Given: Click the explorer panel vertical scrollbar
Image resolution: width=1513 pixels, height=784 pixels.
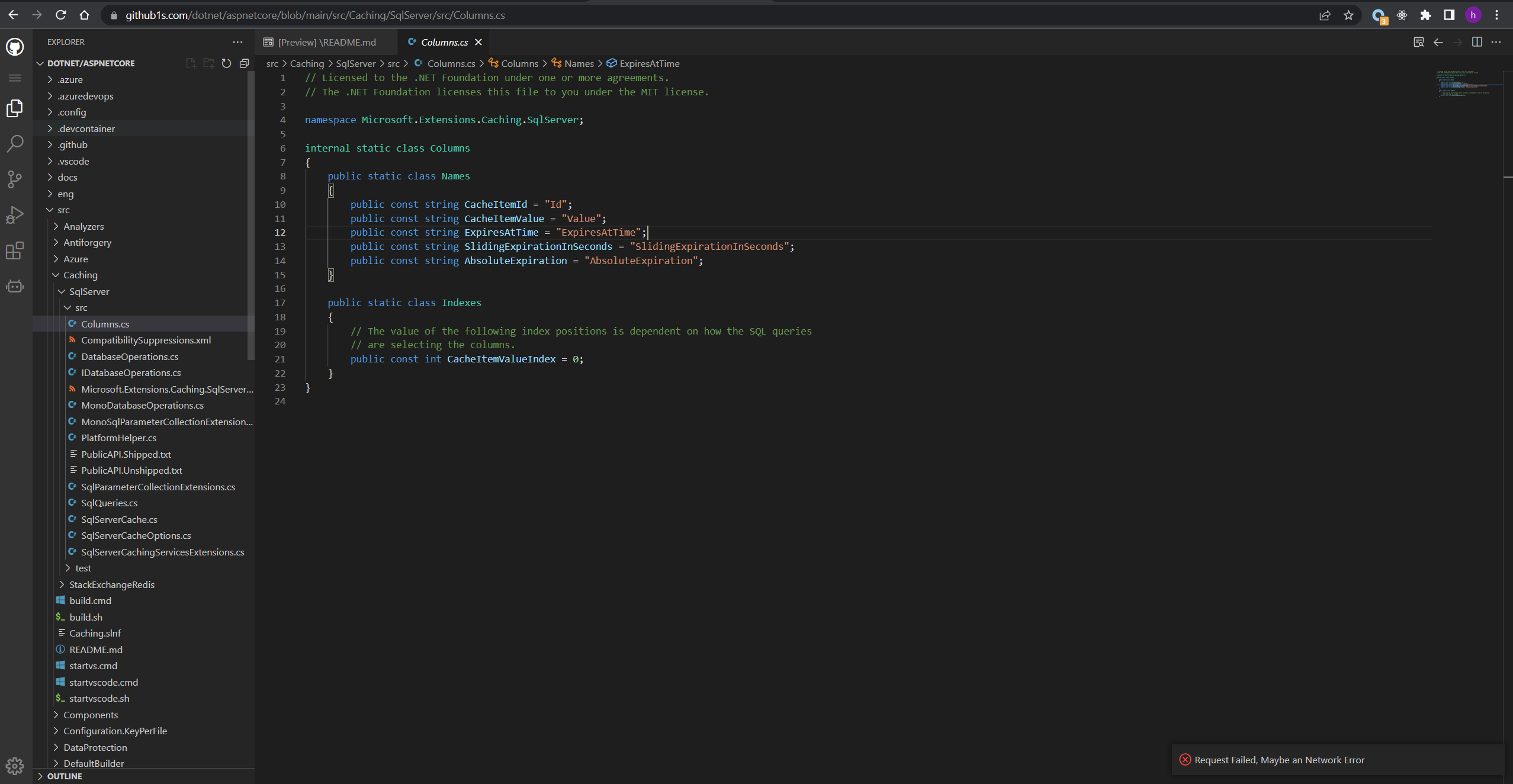Looking at the screenshot, I should point(250,214).
